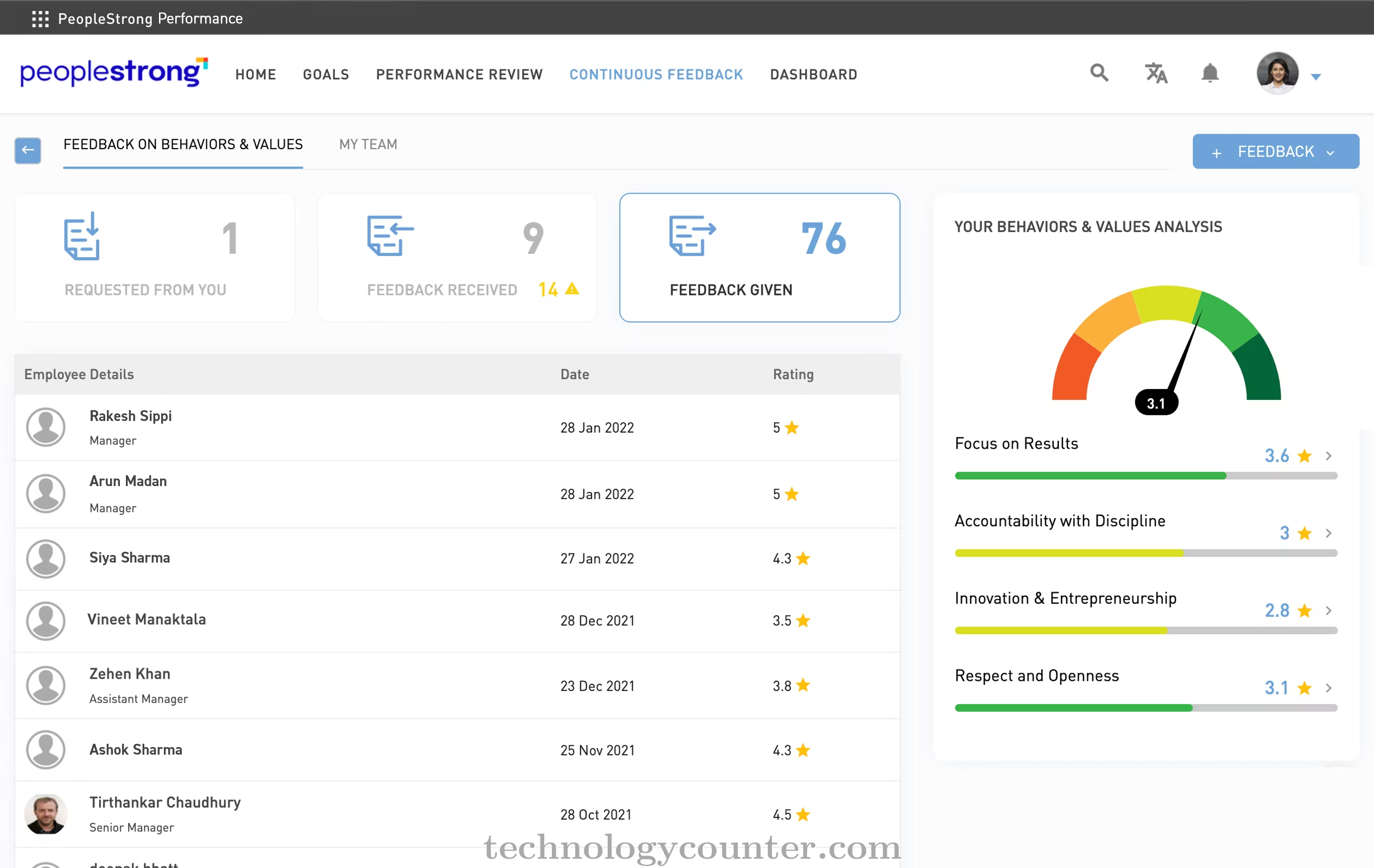Click the Date column header
This screenshot has width=1374, height=868.
(x=575, y=374)
